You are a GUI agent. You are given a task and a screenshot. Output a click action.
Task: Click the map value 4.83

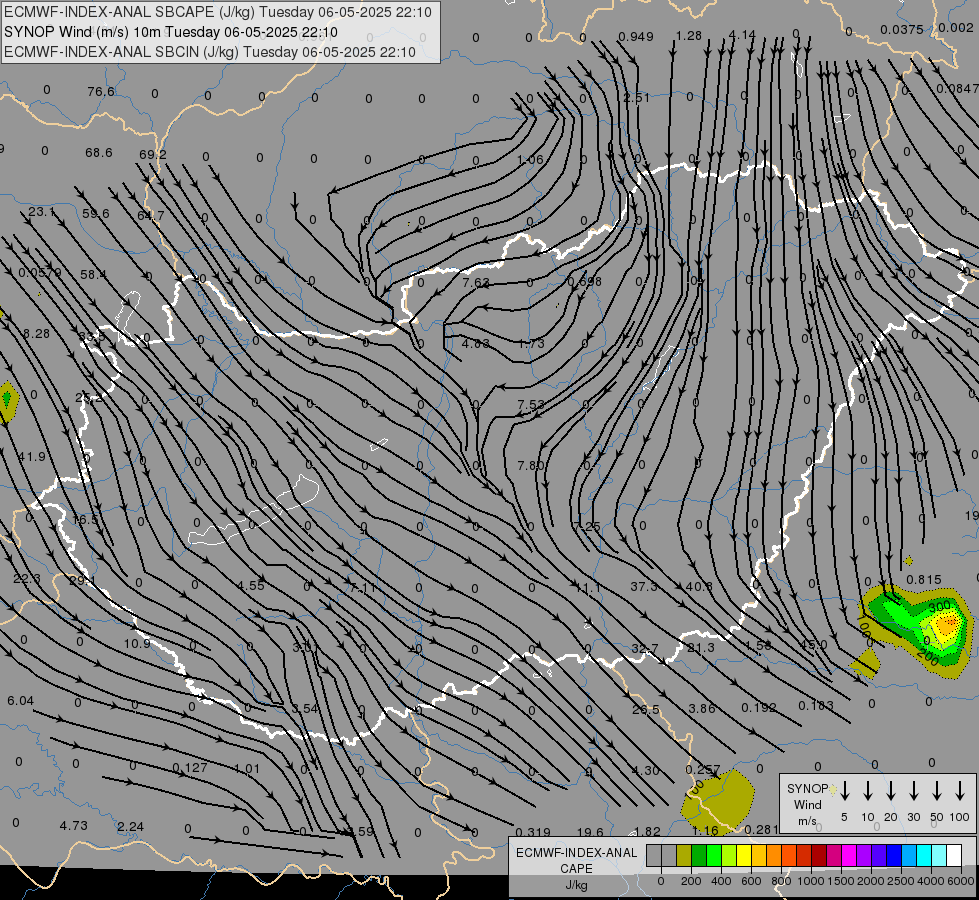[475, 344]
